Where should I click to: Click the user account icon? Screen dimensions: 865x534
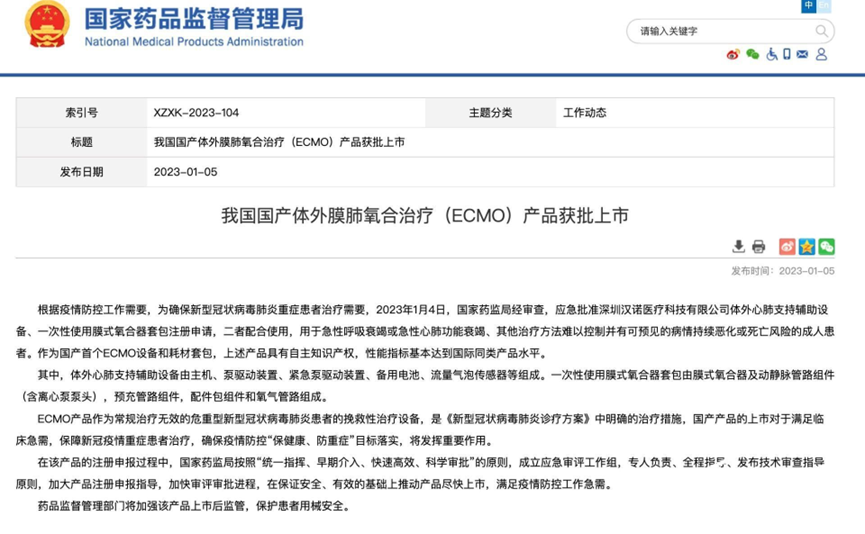(x=821, y=54)
